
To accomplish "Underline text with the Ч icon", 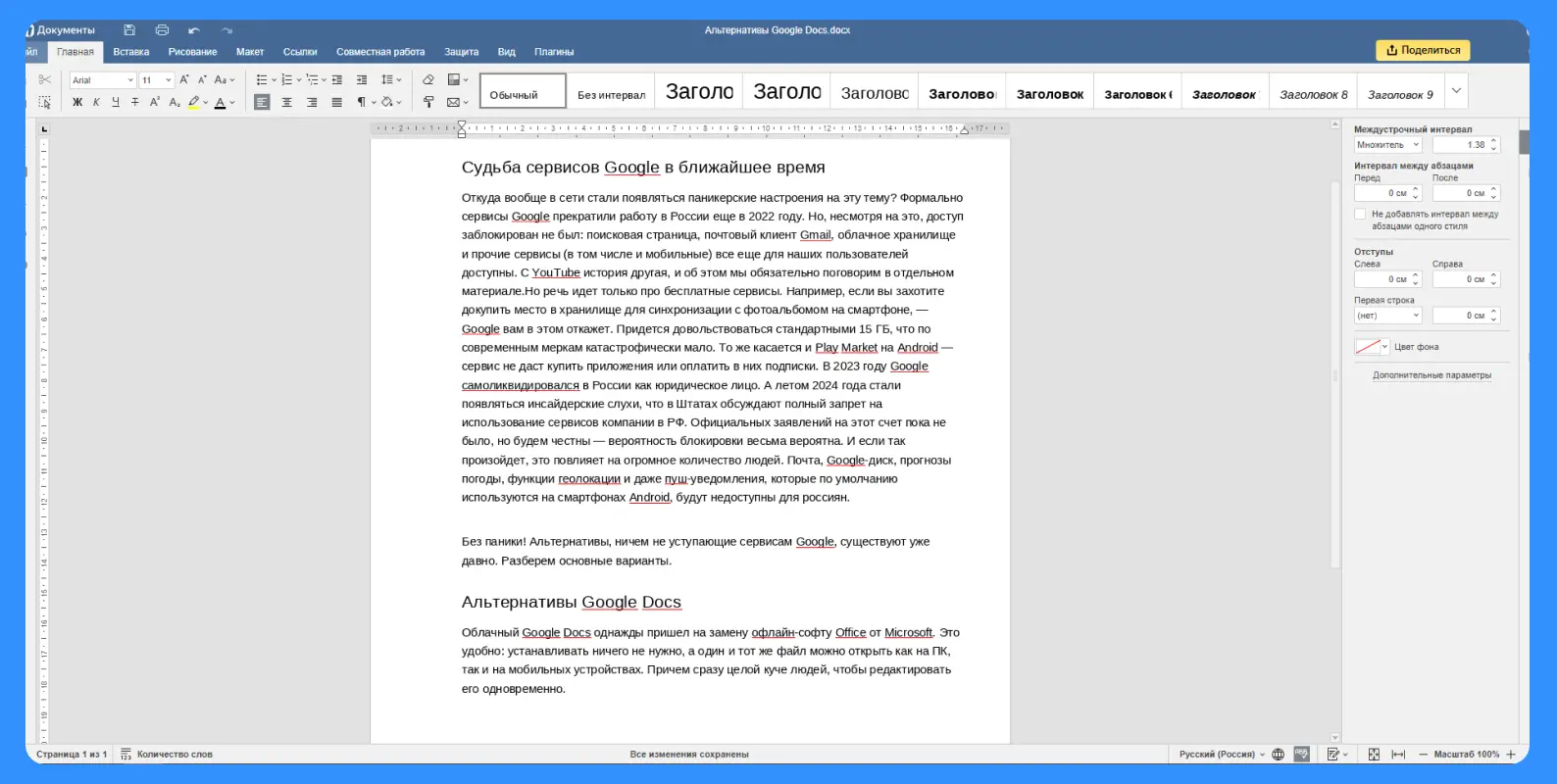I will pyautogui.click(x=116, y=102).
